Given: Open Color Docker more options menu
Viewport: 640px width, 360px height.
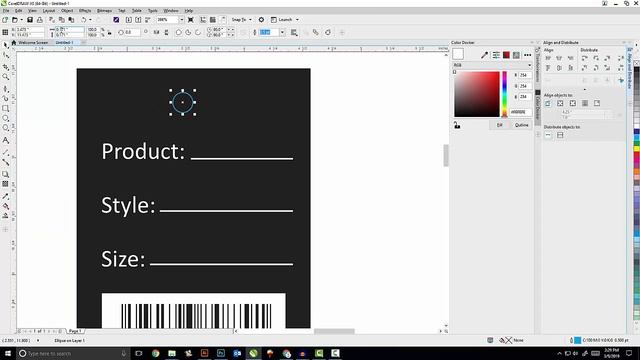Looking at the screenshot, I should point(528,55).
